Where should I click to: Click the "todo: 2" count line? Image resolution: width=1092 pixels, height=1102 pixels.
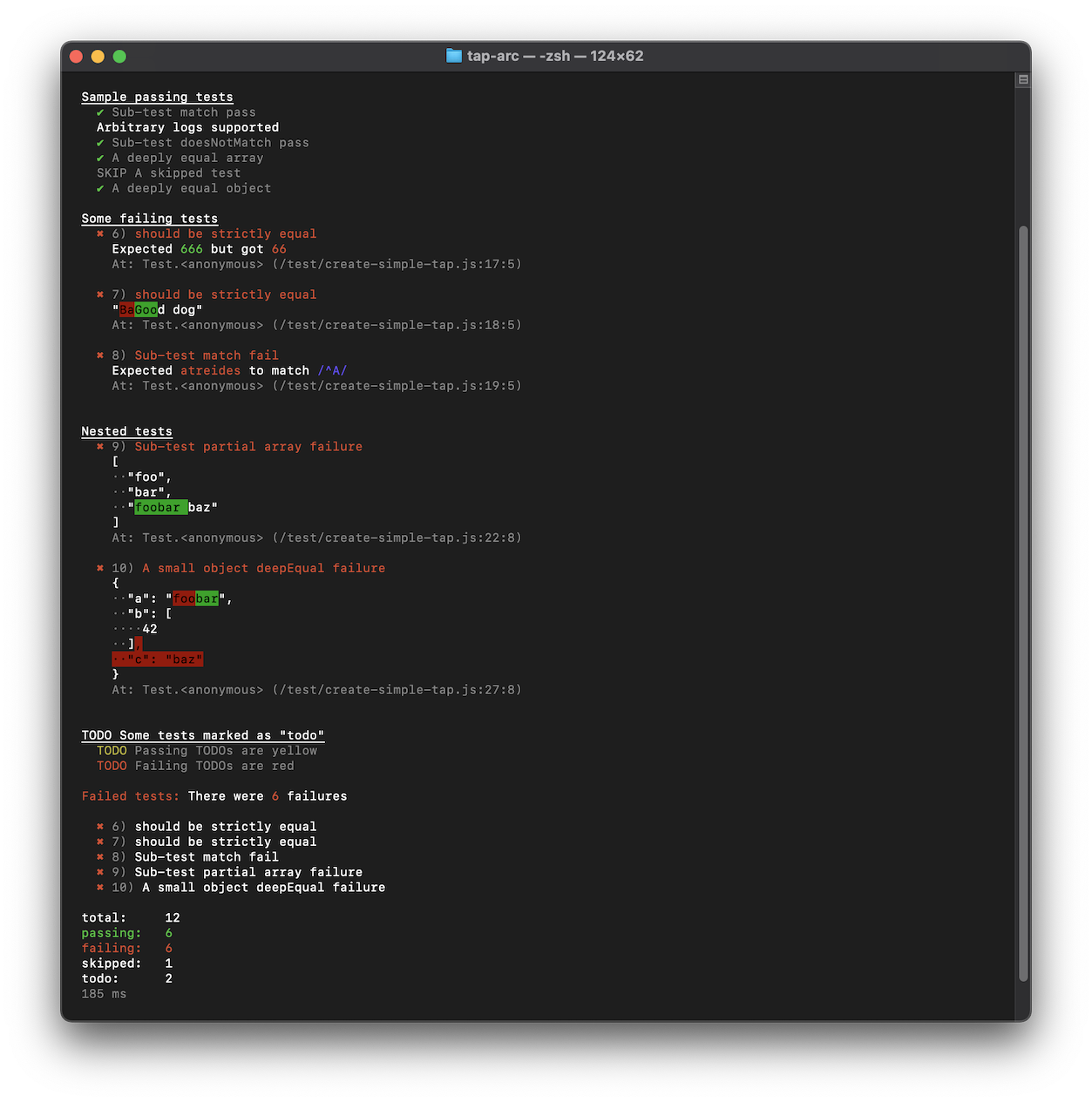point(126,979)
